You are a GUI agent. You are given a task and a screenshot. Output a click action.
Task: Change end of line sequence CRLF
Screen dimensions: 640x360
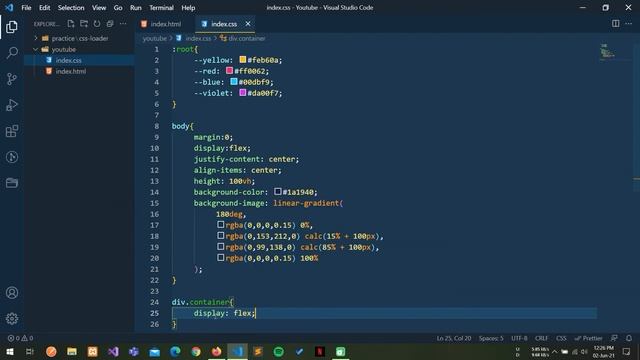tap(542, 338)
